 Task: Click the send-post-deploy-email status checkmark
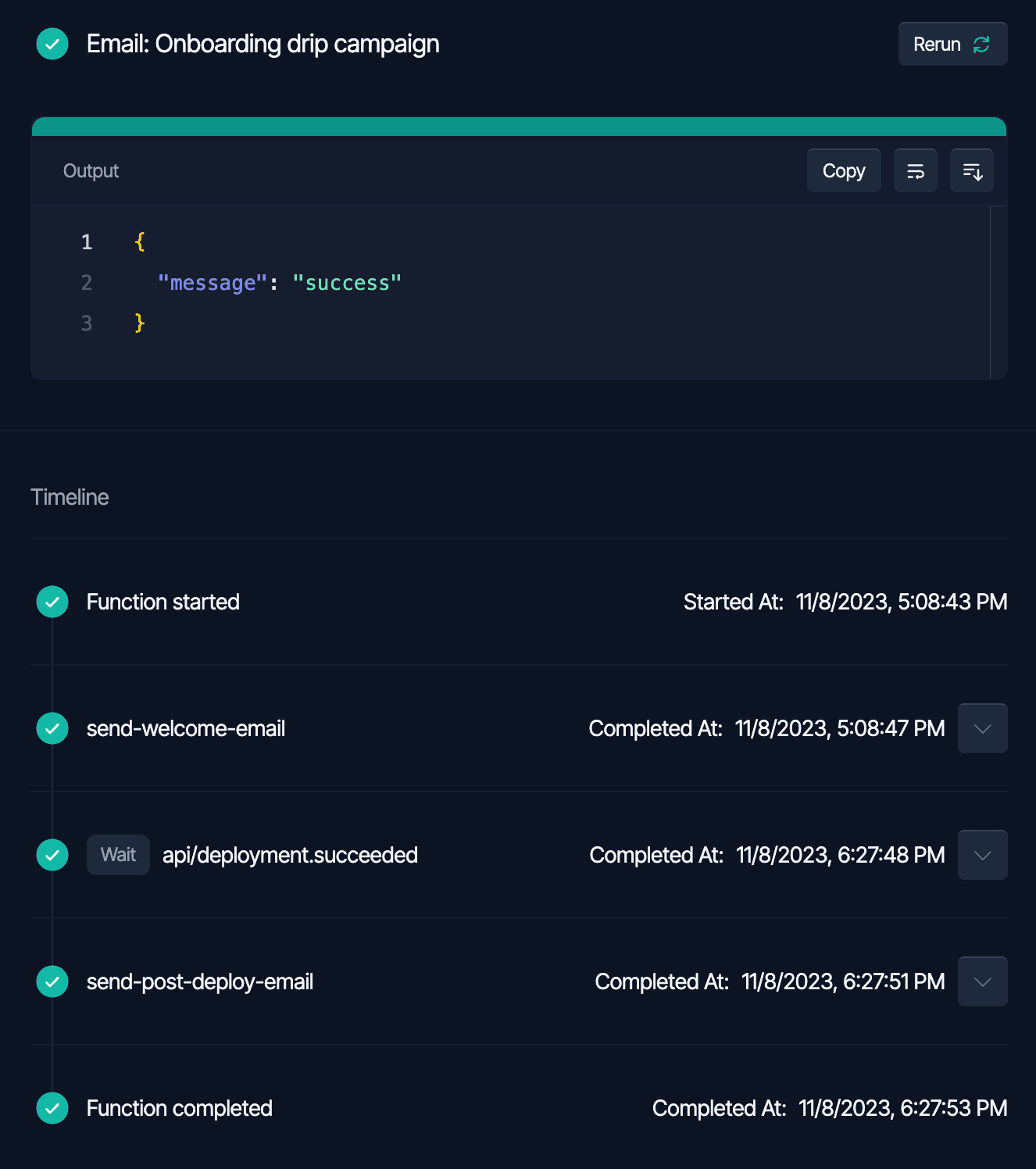[52, 981]
